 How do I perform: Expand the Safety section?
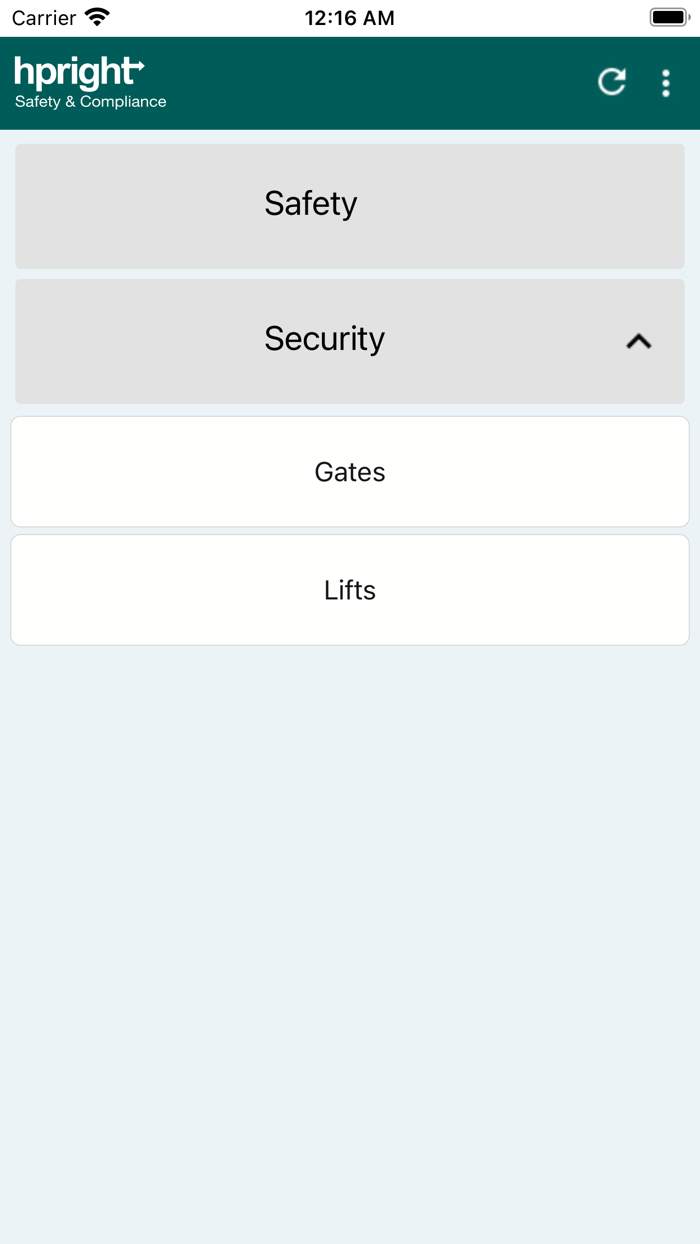click(x=350, y=205)
